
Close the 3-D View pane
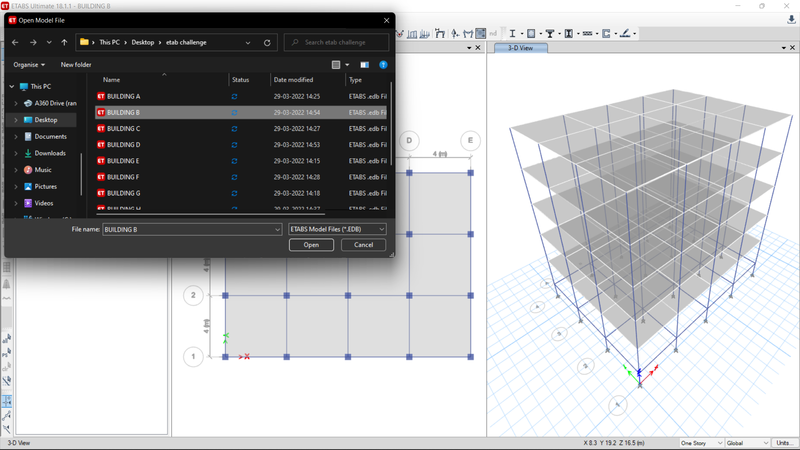tap(792, 48)
